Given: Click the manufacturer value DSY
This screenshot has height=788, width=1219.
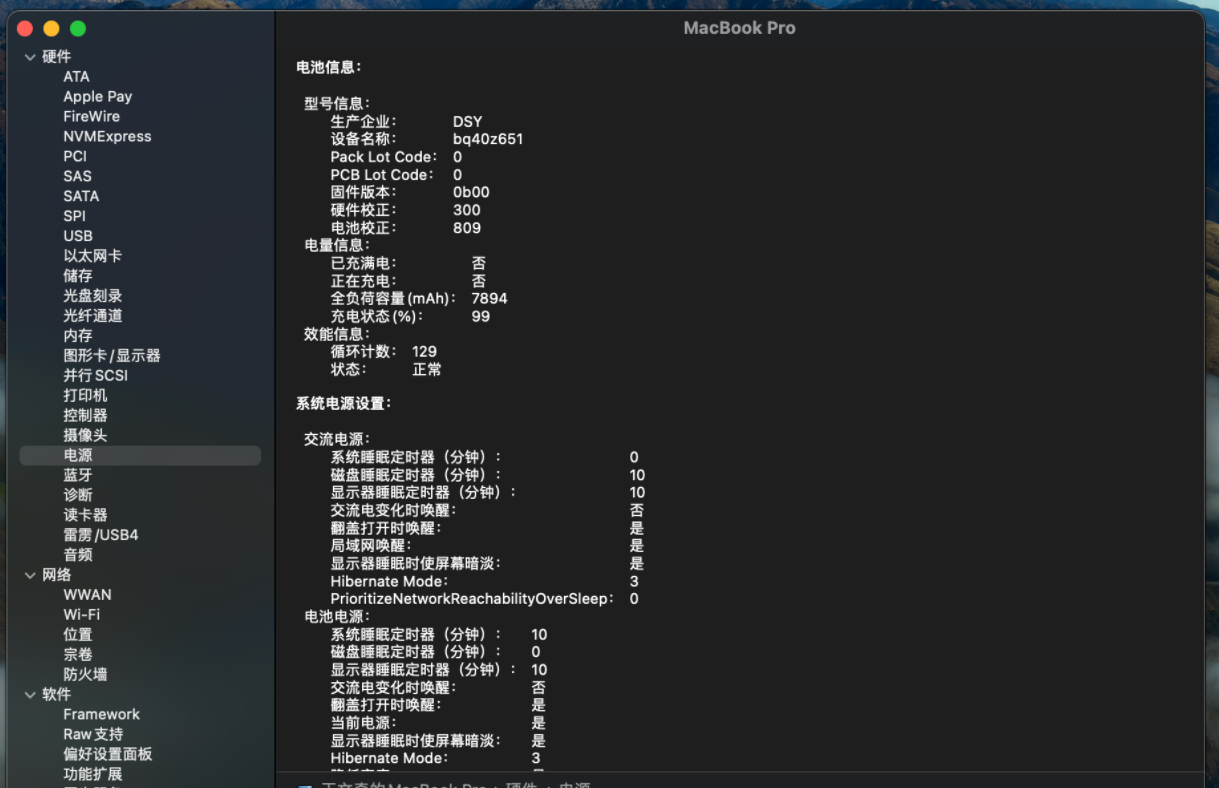Looking at the screenshot, I should 467,122.
